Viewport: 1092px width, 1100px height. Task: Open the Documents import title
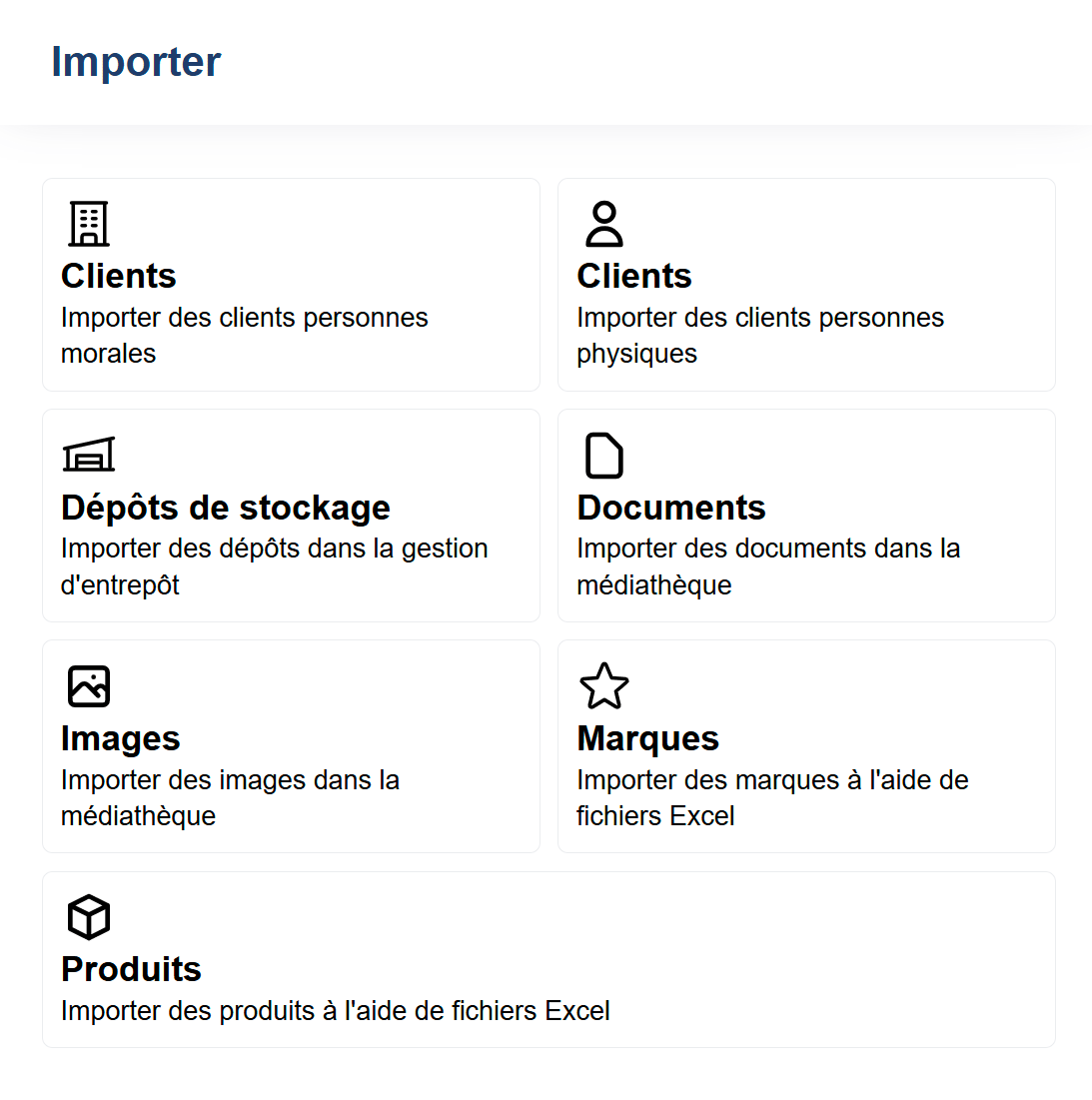[671, 508]
